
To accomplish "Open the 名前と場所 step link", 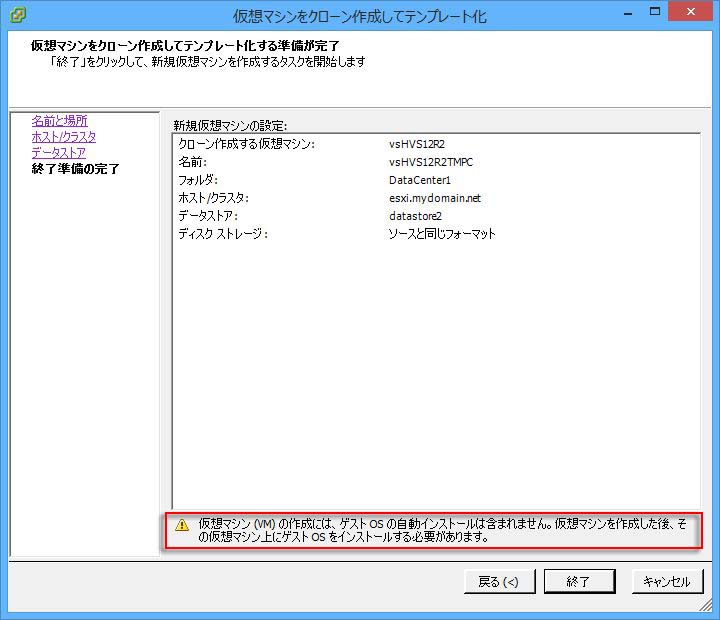I will (59, 121).
